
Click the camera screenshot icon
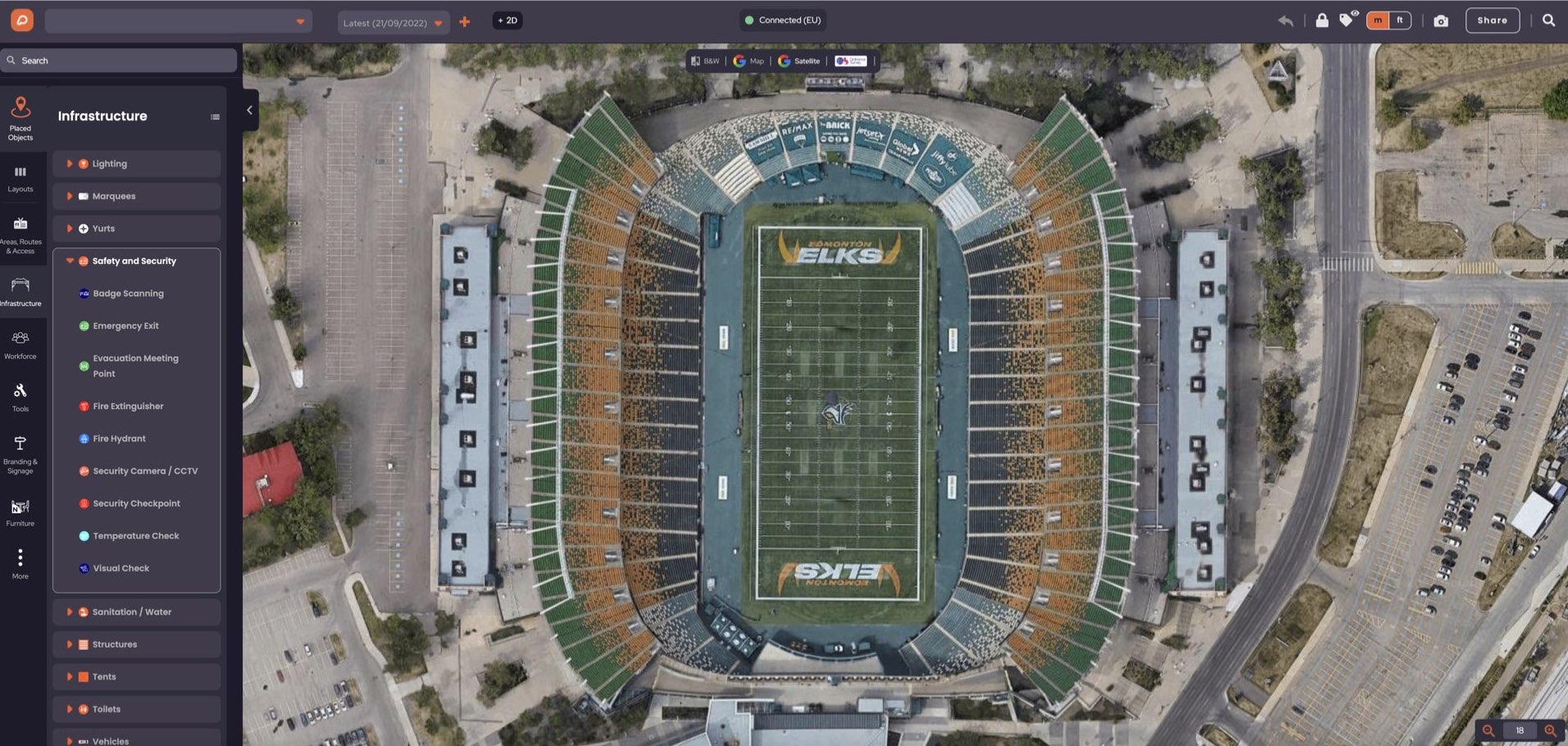click(1440, 21)
